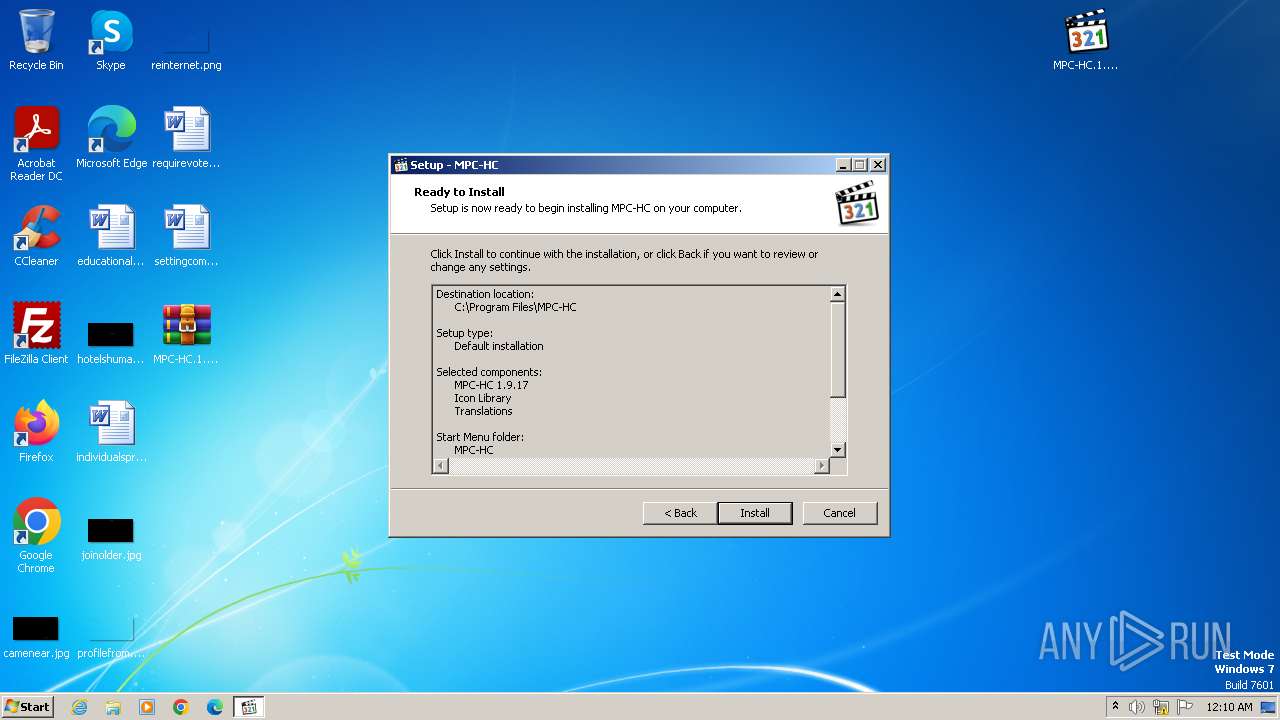The width and height of the screenshot is (1280, 720).
Task: Select the MPC-HC installer icon on desktop
Action: point(1086,40)
